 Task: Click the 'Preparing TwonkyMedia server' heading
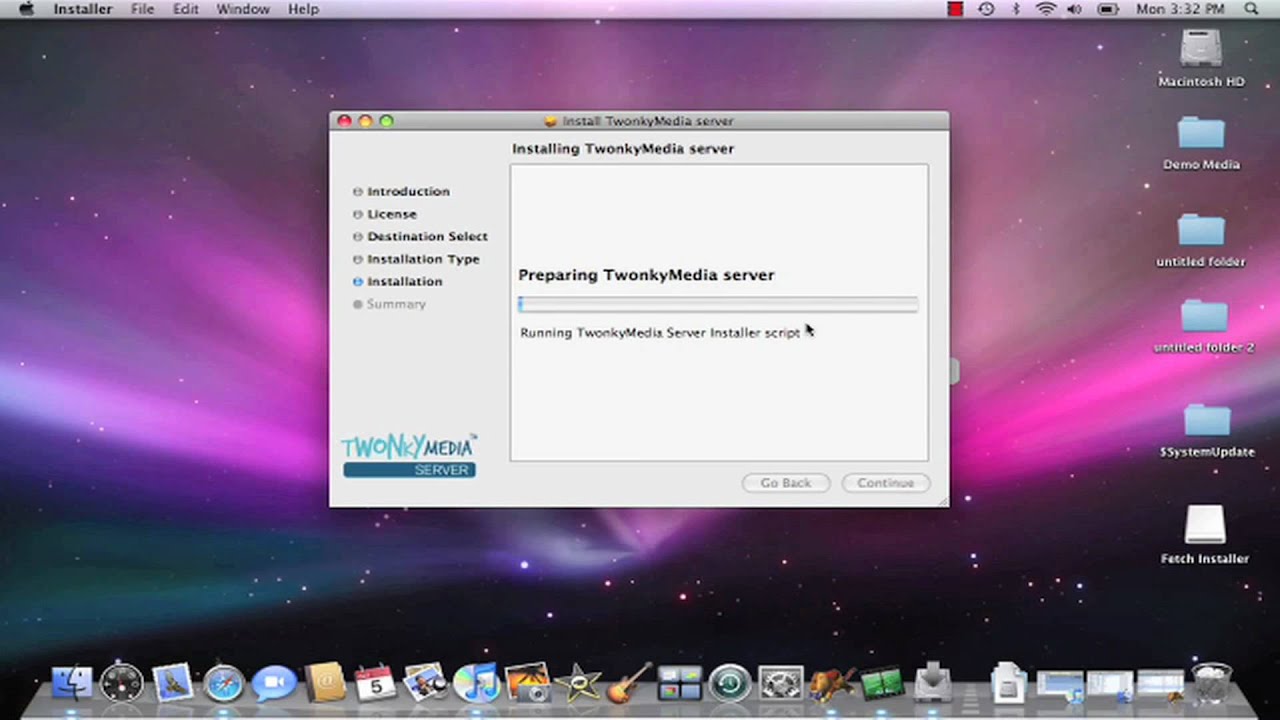(646, 275)
